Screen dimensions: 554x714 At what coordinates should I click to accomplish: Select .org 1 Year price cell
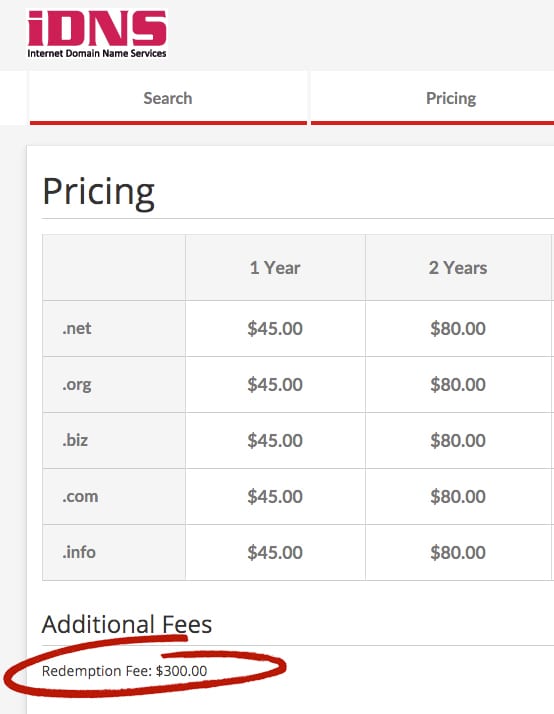point(275,385)
